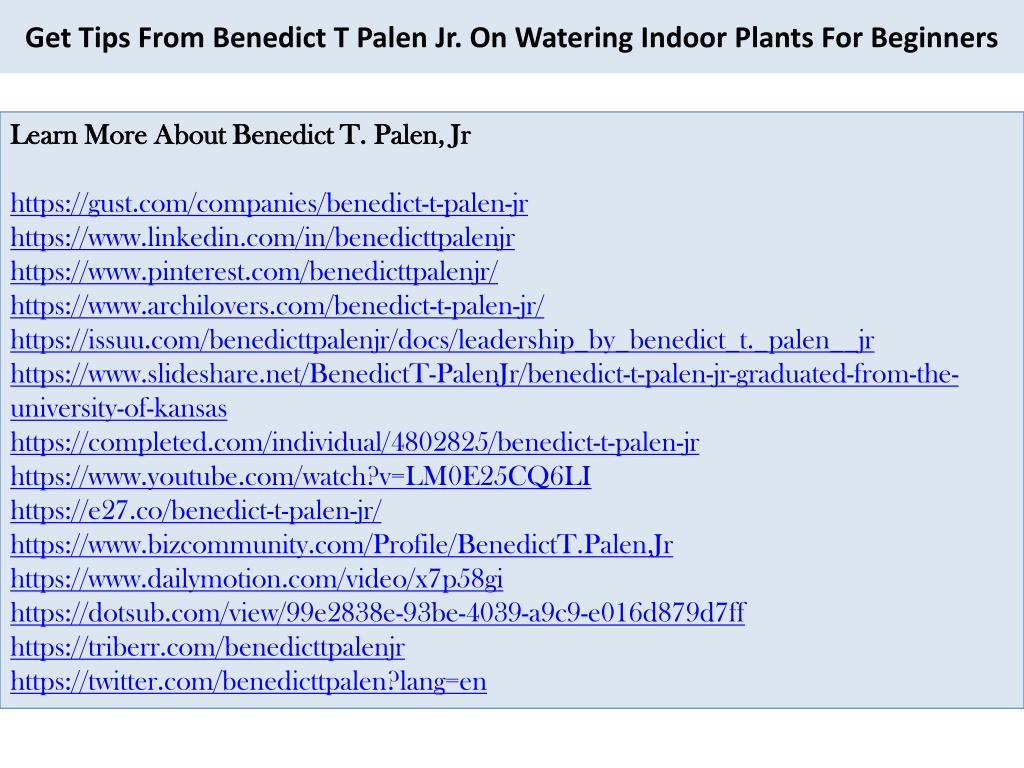Open the dailymotion.com video x7p58gi link
Image resolution: width=1024 pixels, height=768 pixels.
[257, 579]
